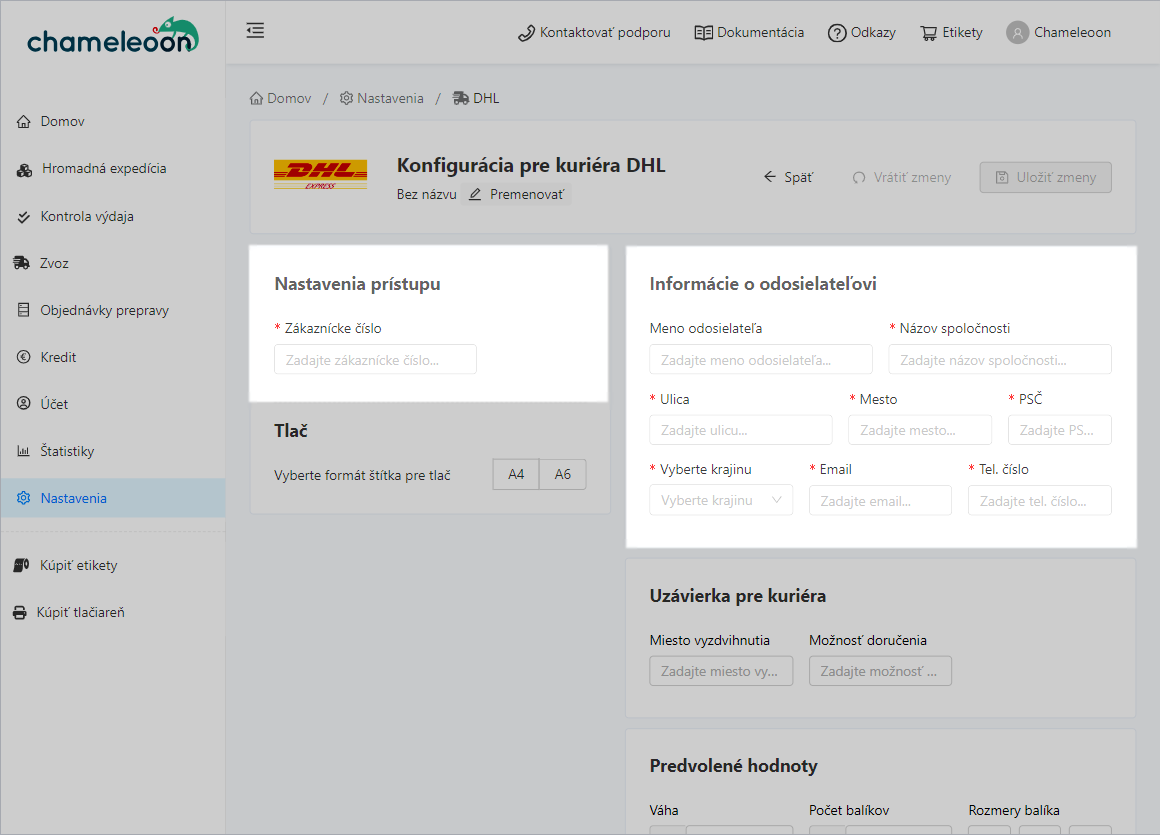1160x835 pixels.
Task: Click the Späť back button
Action: pos(789,176)
